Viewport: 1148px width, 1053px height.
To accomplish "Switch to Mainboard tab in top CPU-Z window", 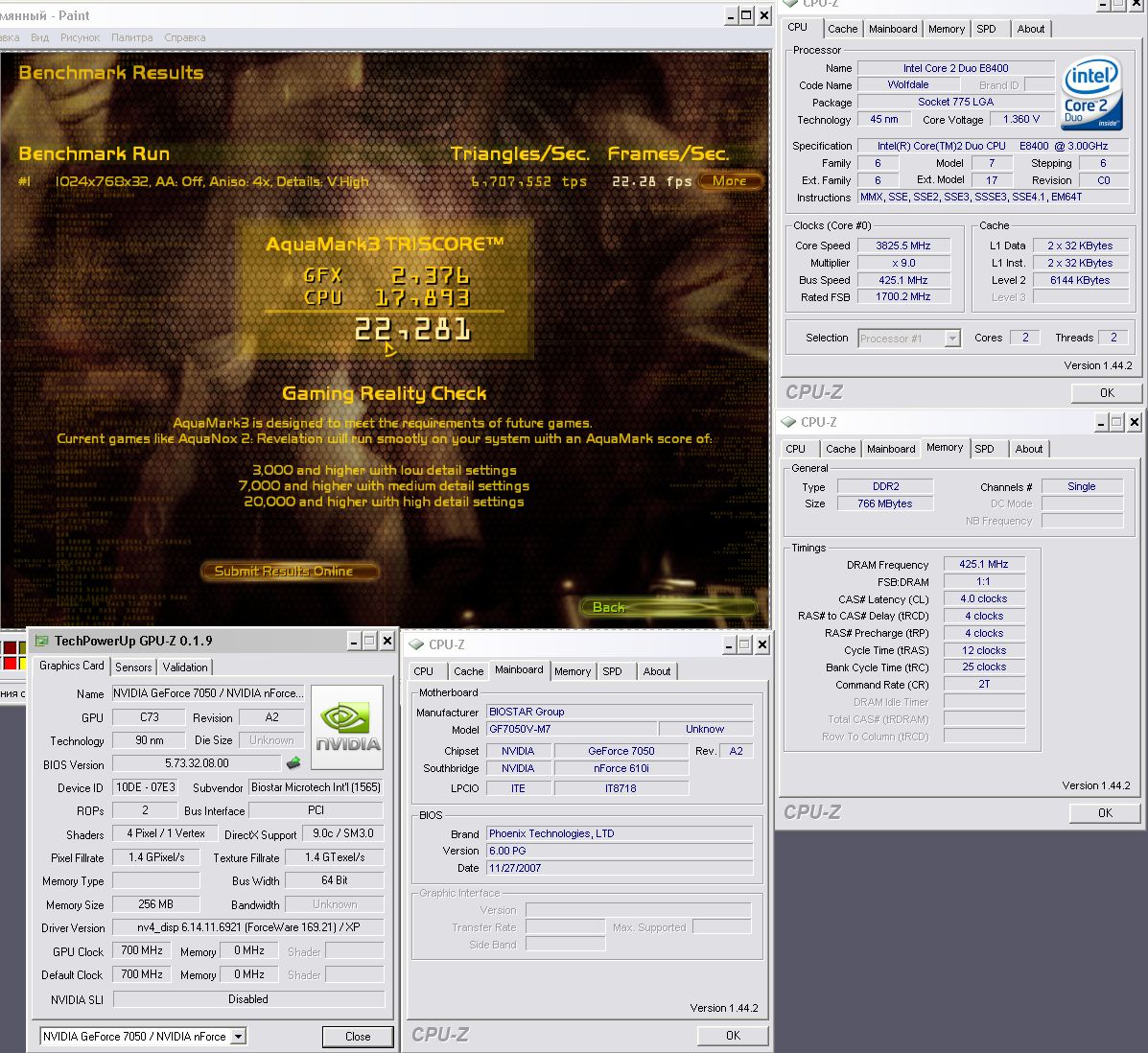I will 893,29.
